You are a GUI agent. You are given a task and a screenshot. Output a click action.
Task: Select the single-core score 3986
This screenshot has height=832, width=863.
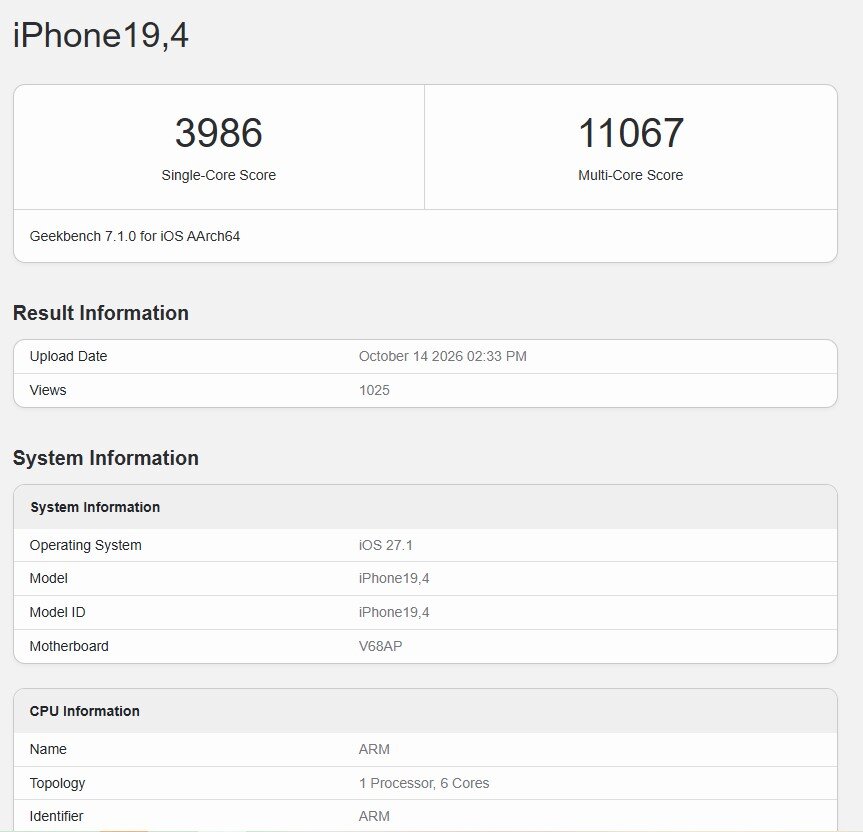[x=219, y=133]
